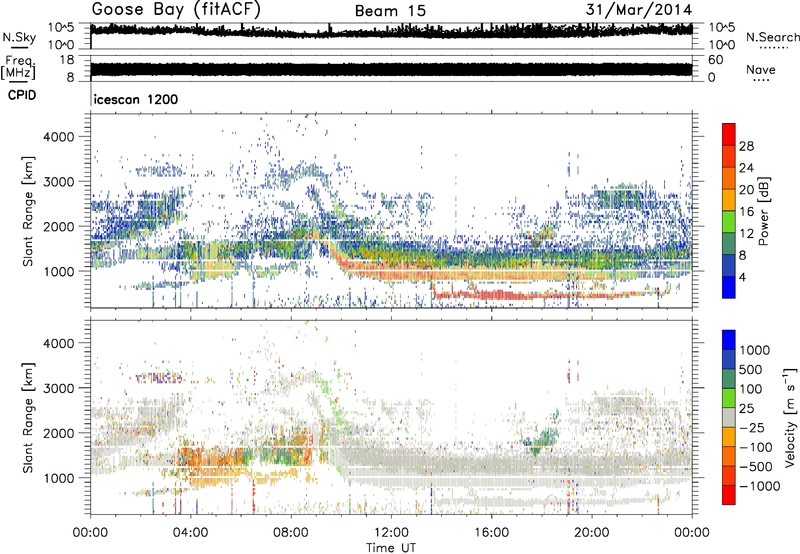The width and height of the screenshot is (800, 554).
Task: Click the "12:00" time axis tick label
Action: [391, 533]
